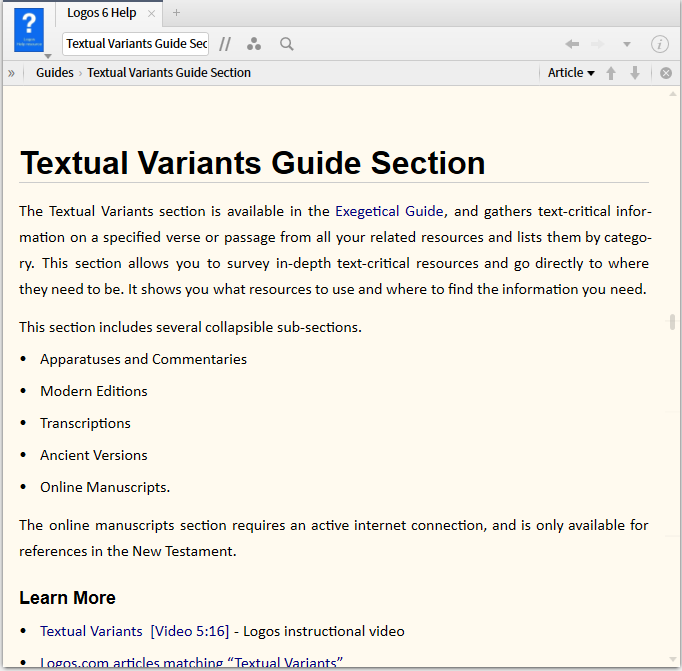The height and width of the screenshot is (671, 682).
Task: Open the Logos Help resource panel menu icon
Action: [29, 30]
